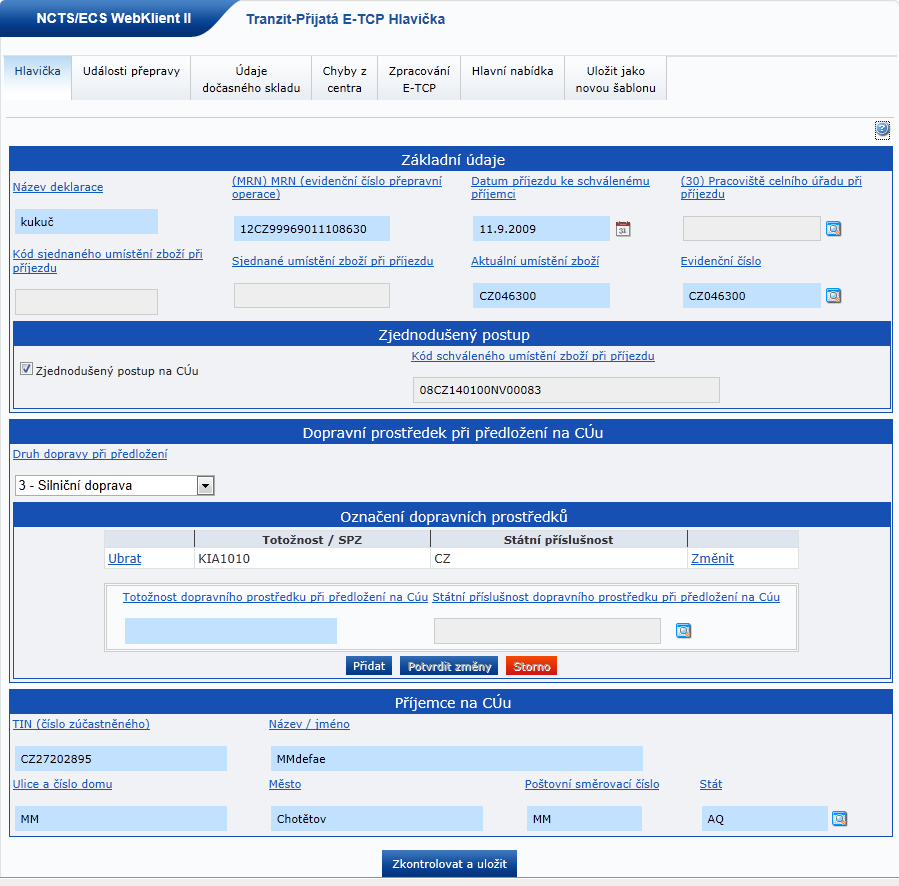Image resolution: width=899 pixels, height=886 pixels.
Task: Remove vehicle KIA1010 via Ubrat link
Action: click(124, 559)
